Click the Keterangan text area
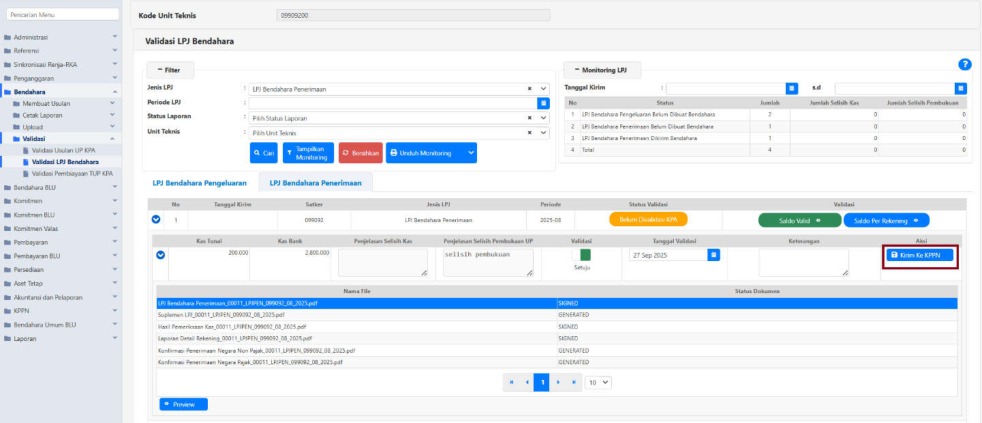 click(x=802, y=262)
